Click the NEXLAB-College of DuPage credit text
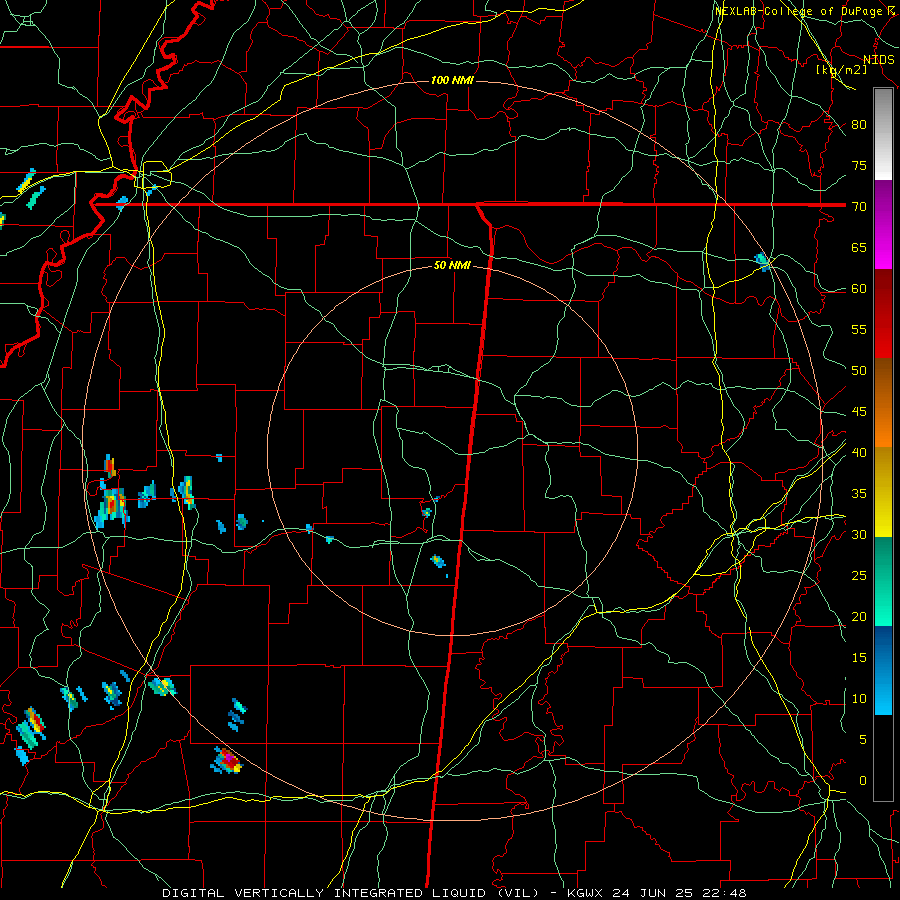 [798, 11]
